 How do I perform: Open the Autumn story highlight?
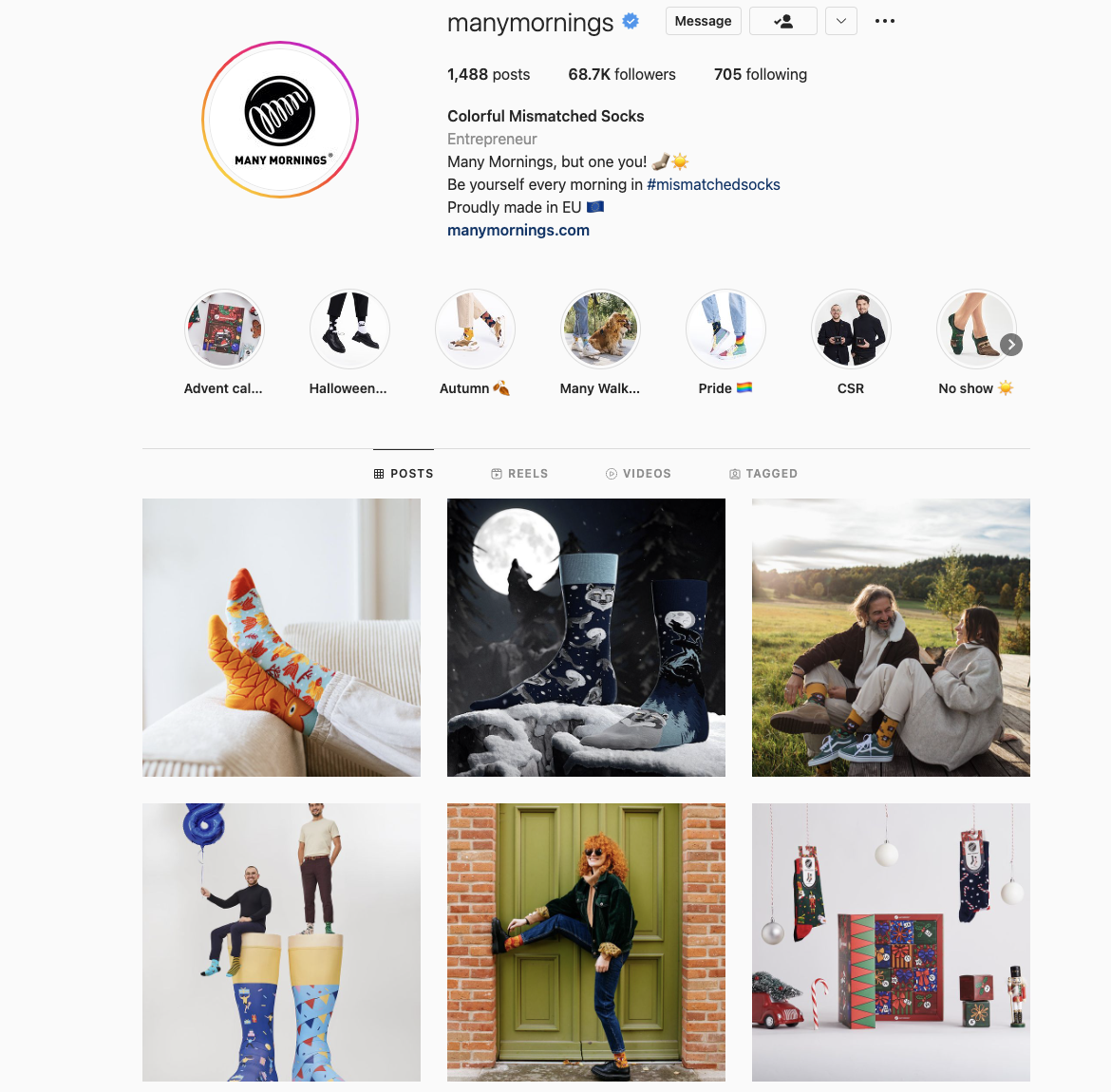(x=475, y=329)
